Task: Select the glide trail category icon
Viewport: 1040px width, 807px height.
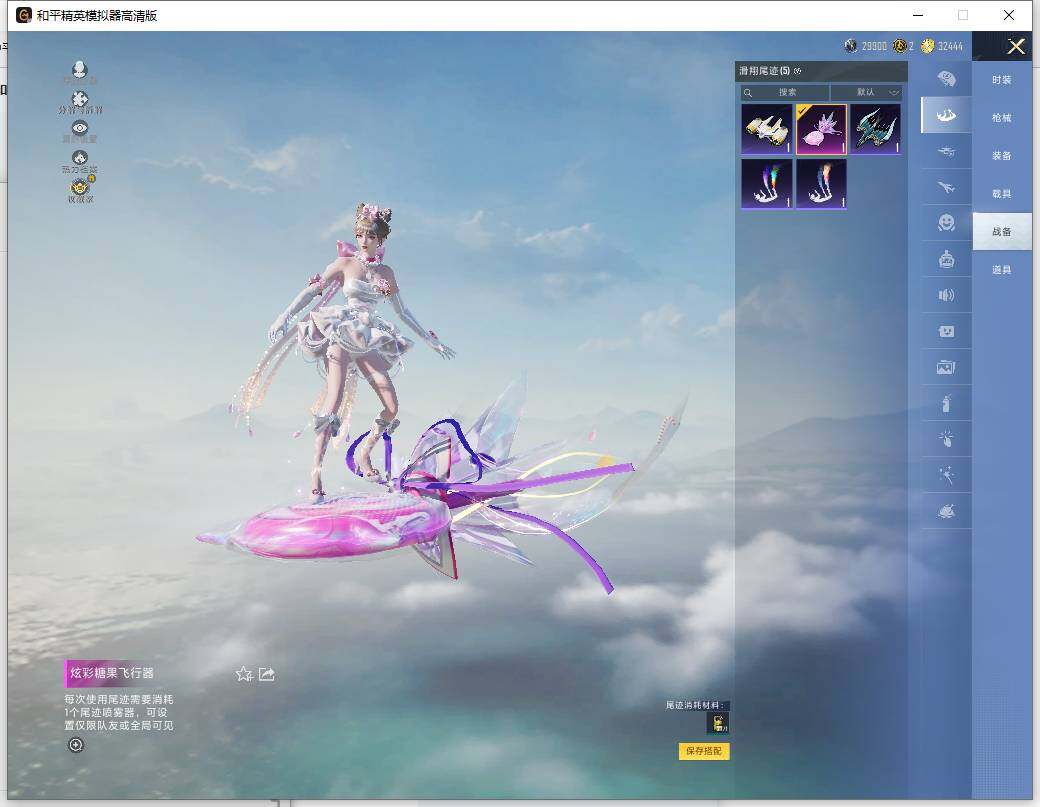Action: [x=946, y=115]
